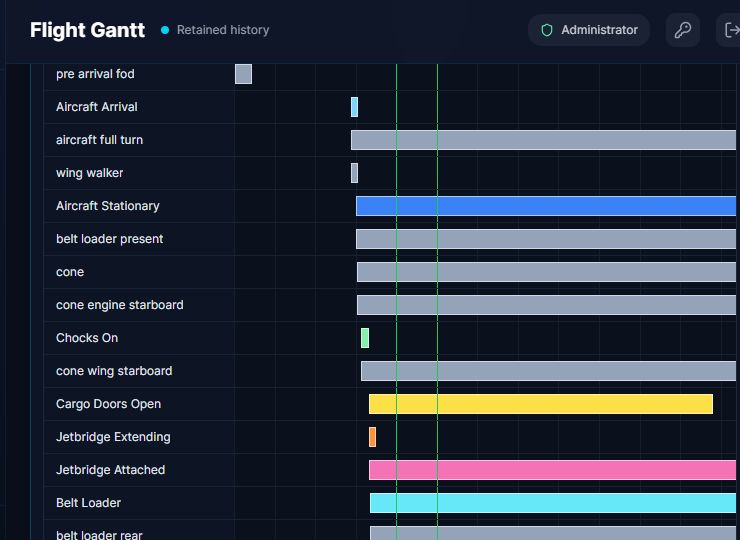The height and width of the screenshot is (540, 740).
Task: Select the cyan Belt Loader bar
Action: [x=553, y=503]
